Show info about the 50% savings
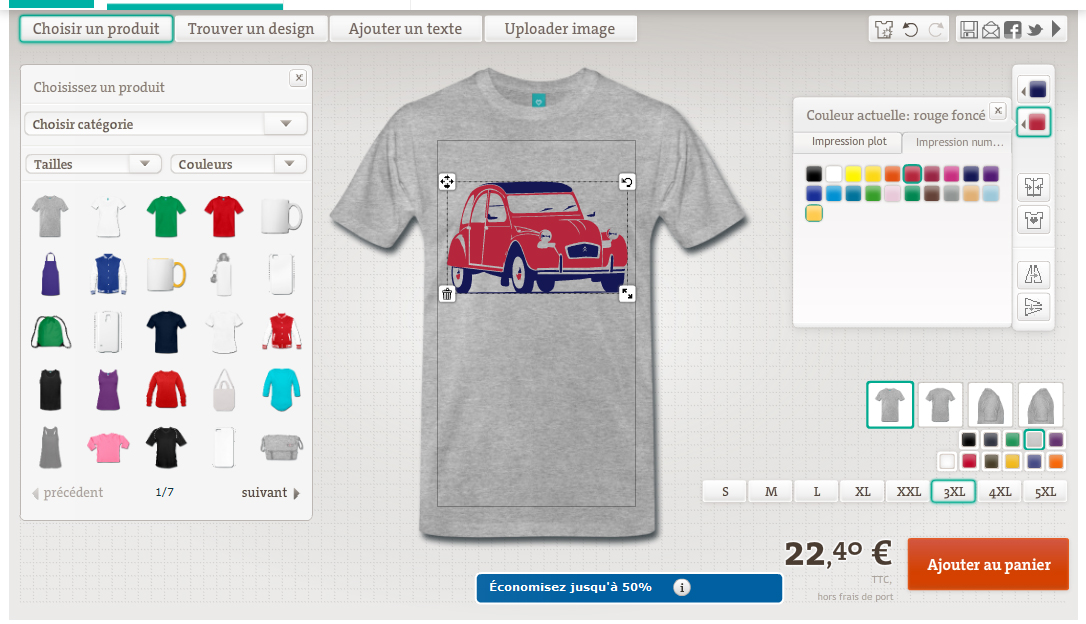The height and width of the screenshot is (624, 1086). (x=682, y=587)
